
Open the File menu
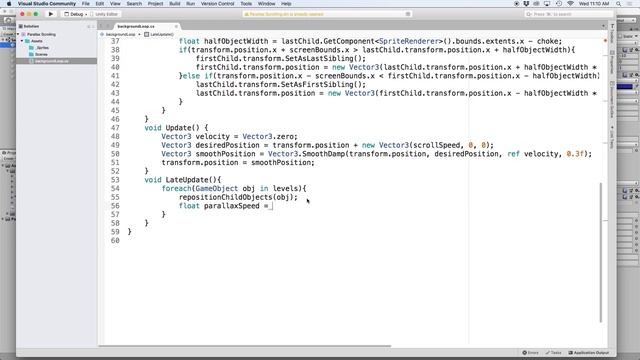pyautogui.click(x=86, y=4)
